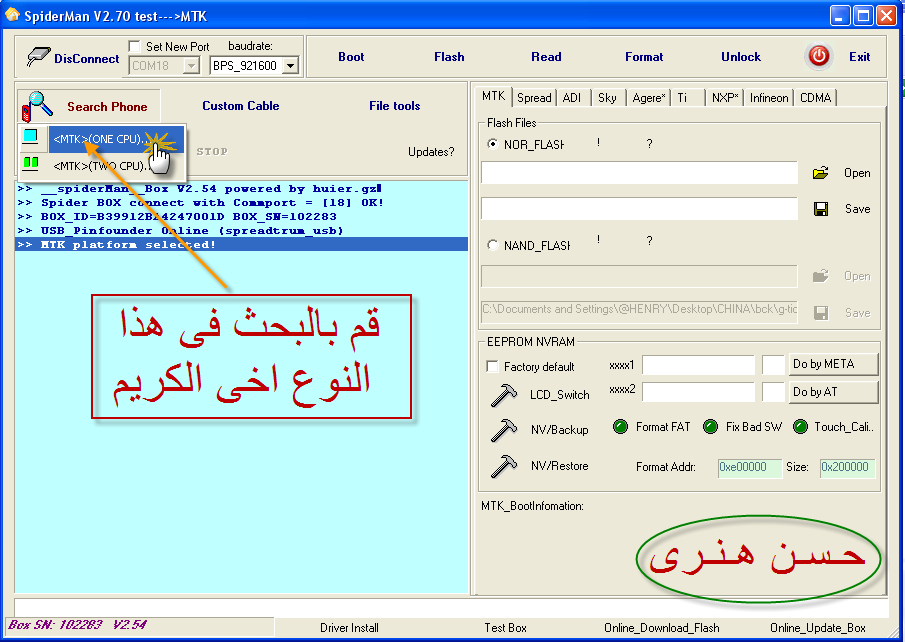Select log line 'MTK platform selected!'
905x642 pixels.
pyautogui.click(x=241, y=244)
